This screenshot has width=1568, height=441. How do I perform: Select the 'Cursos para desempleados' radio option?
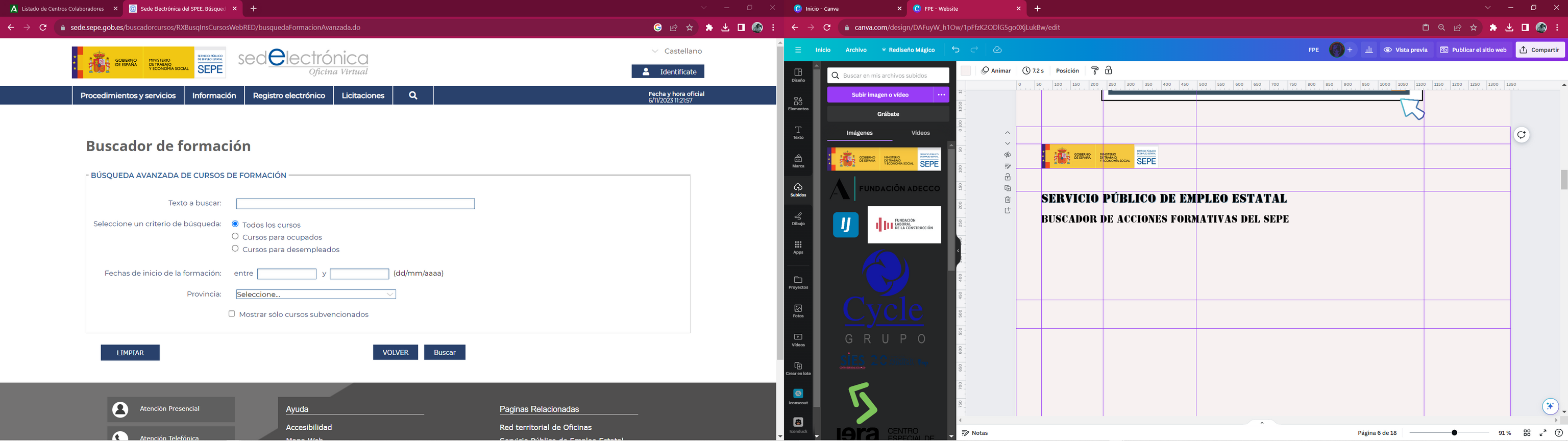(x=235, y=249)
